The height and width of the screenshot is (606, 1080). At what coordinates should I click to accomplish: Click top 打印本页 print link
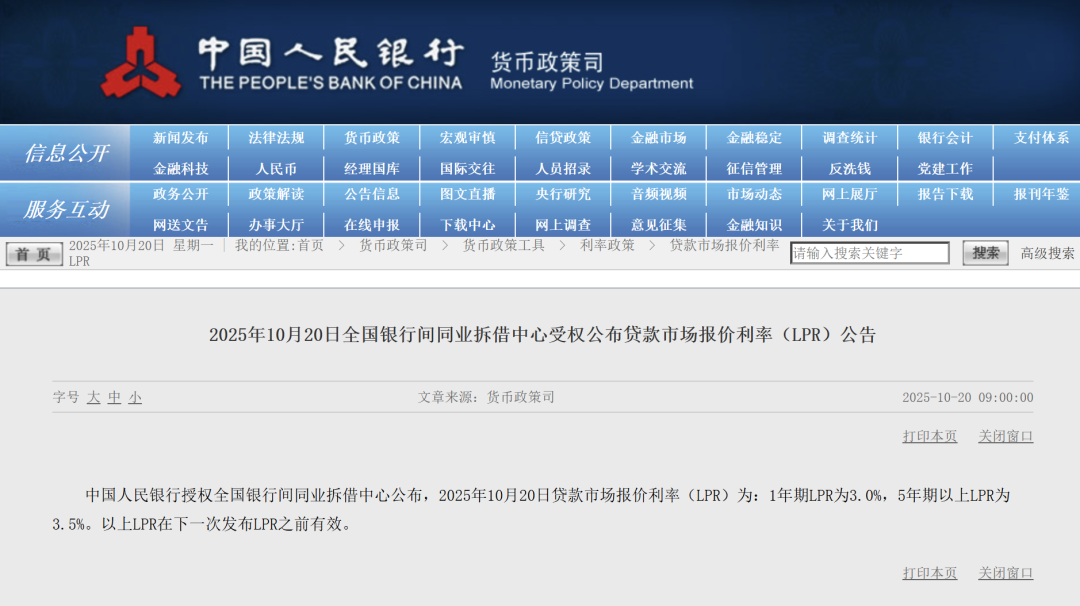930,436
